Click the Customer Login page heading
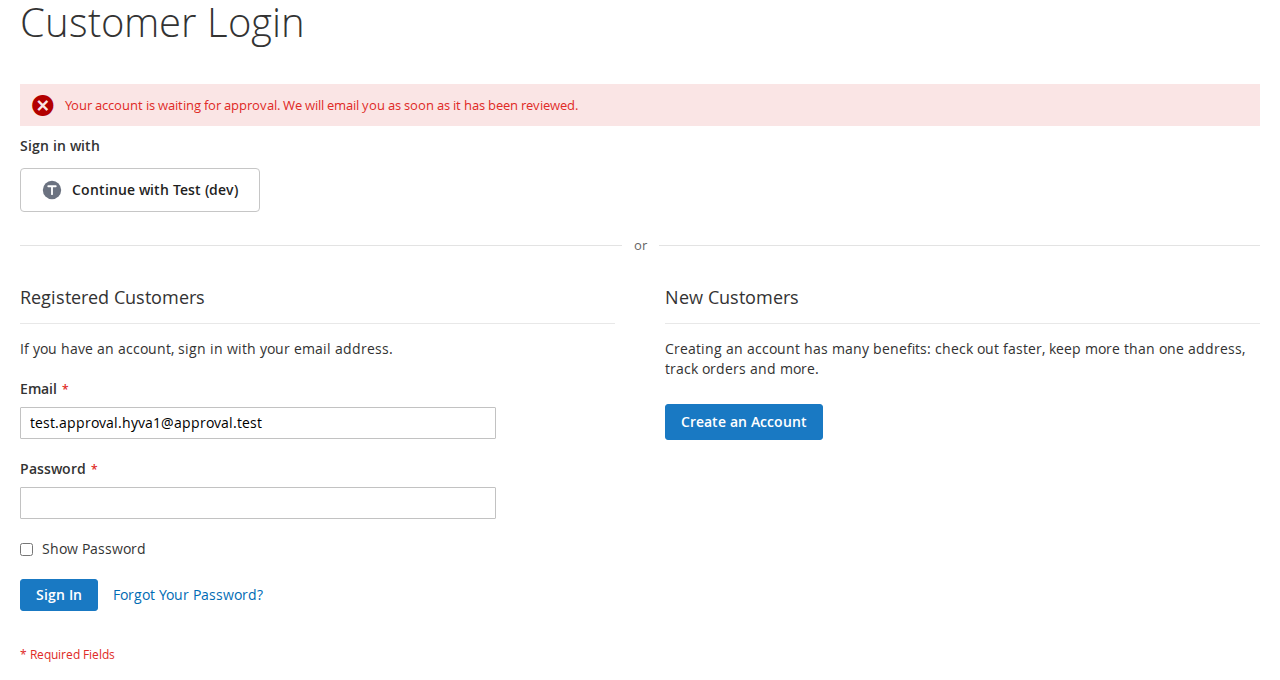Viewport: 1280px width, 680px height. (162, 22)
